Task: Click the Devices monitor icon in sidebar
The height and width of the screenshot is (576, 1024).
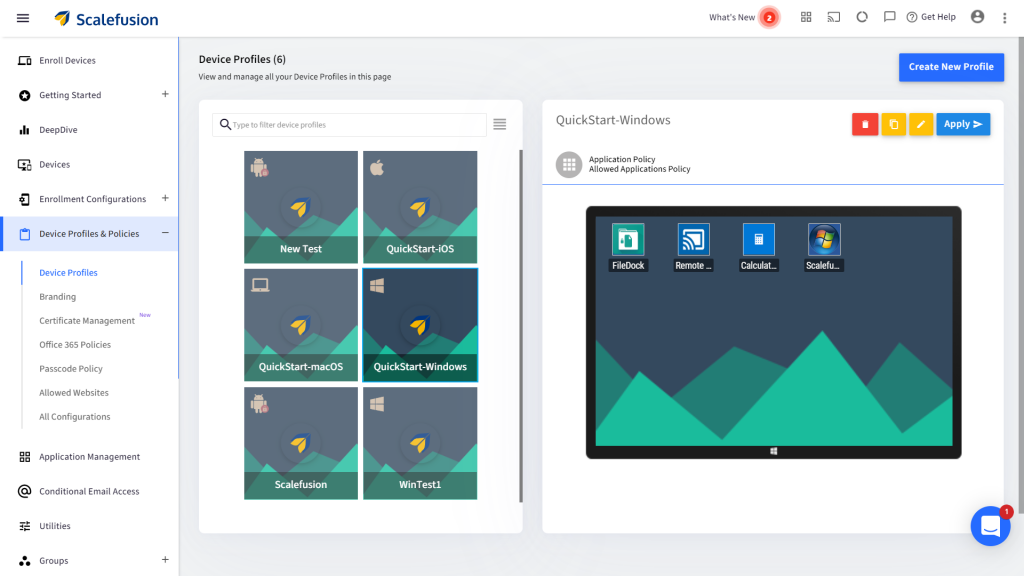Action: [x=25, y=165]
